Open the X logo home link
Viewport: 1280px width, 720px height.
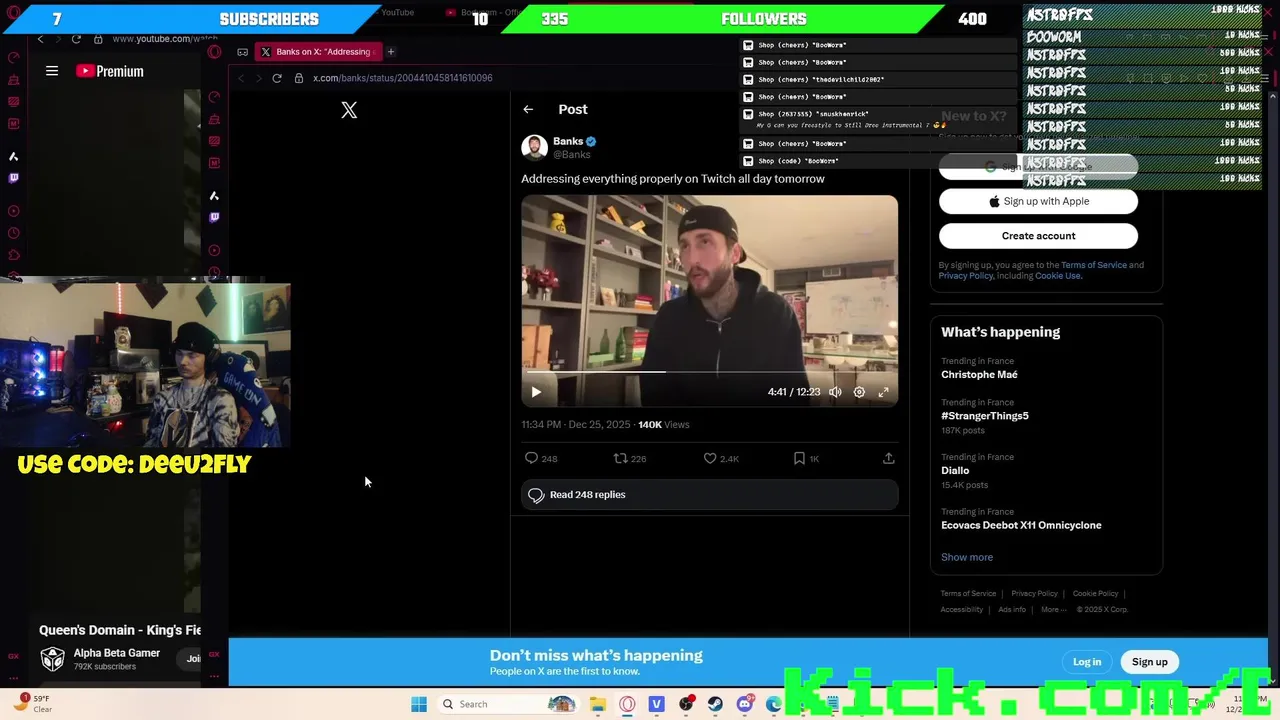point(349,110)
